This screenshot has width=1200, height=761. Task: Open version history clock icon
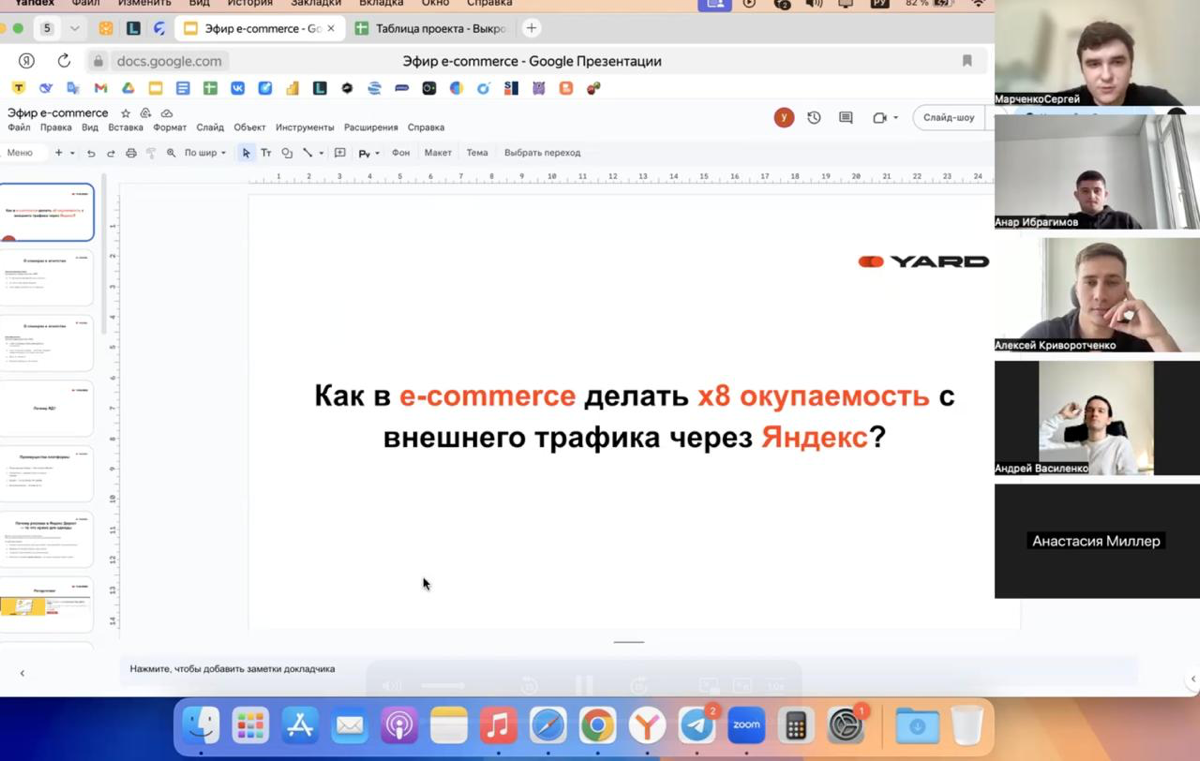814,117
